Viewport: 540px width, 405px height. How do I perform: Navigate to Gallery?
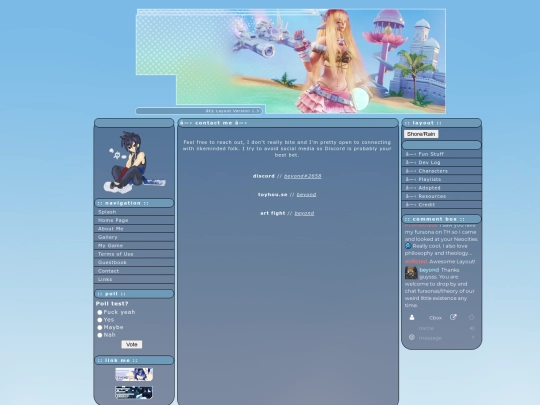coord(134,237)
